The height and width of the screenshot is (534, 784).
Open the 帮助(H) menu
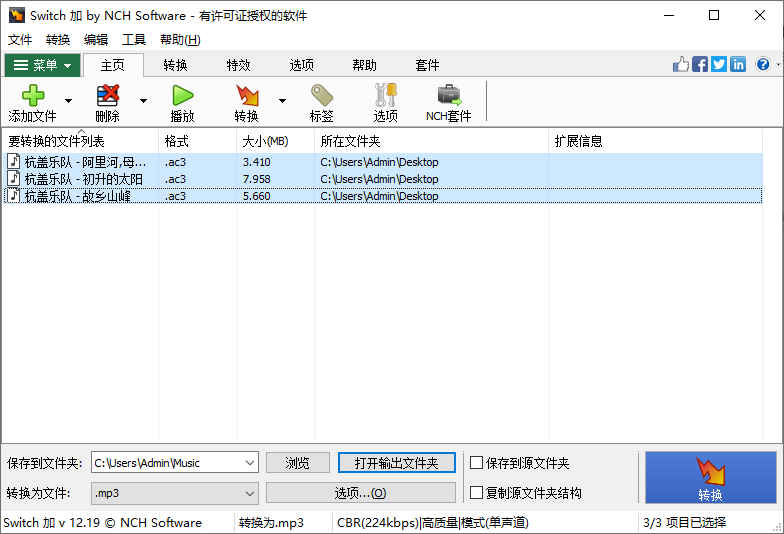point(180,40)
